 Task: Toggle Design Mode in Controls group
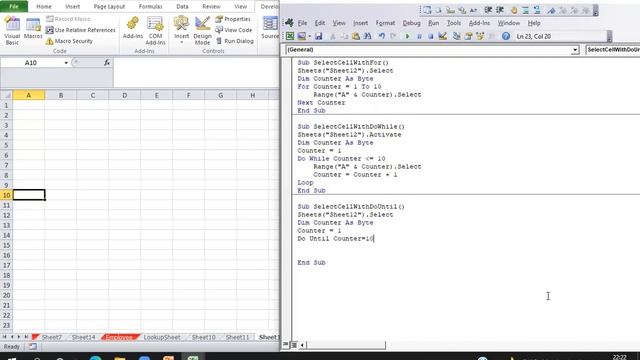point(202,30)
